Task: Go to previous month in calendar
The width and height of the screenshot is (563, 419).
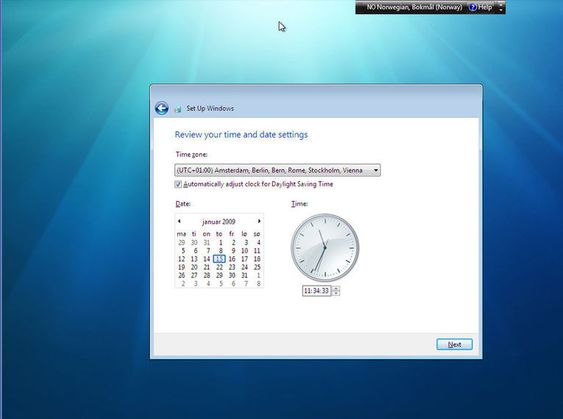Action: [179, 221]
